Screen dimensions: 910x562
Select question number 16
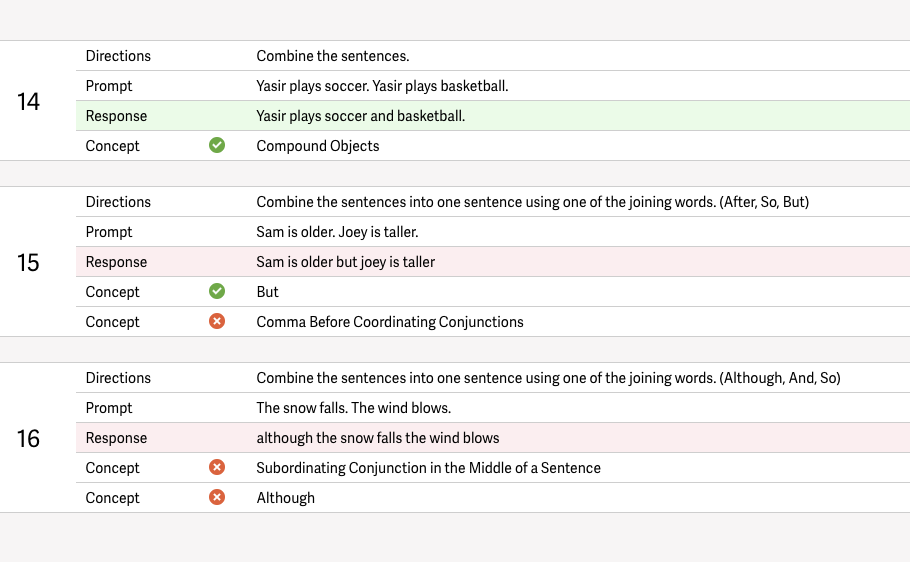click(x=29, y=438)
